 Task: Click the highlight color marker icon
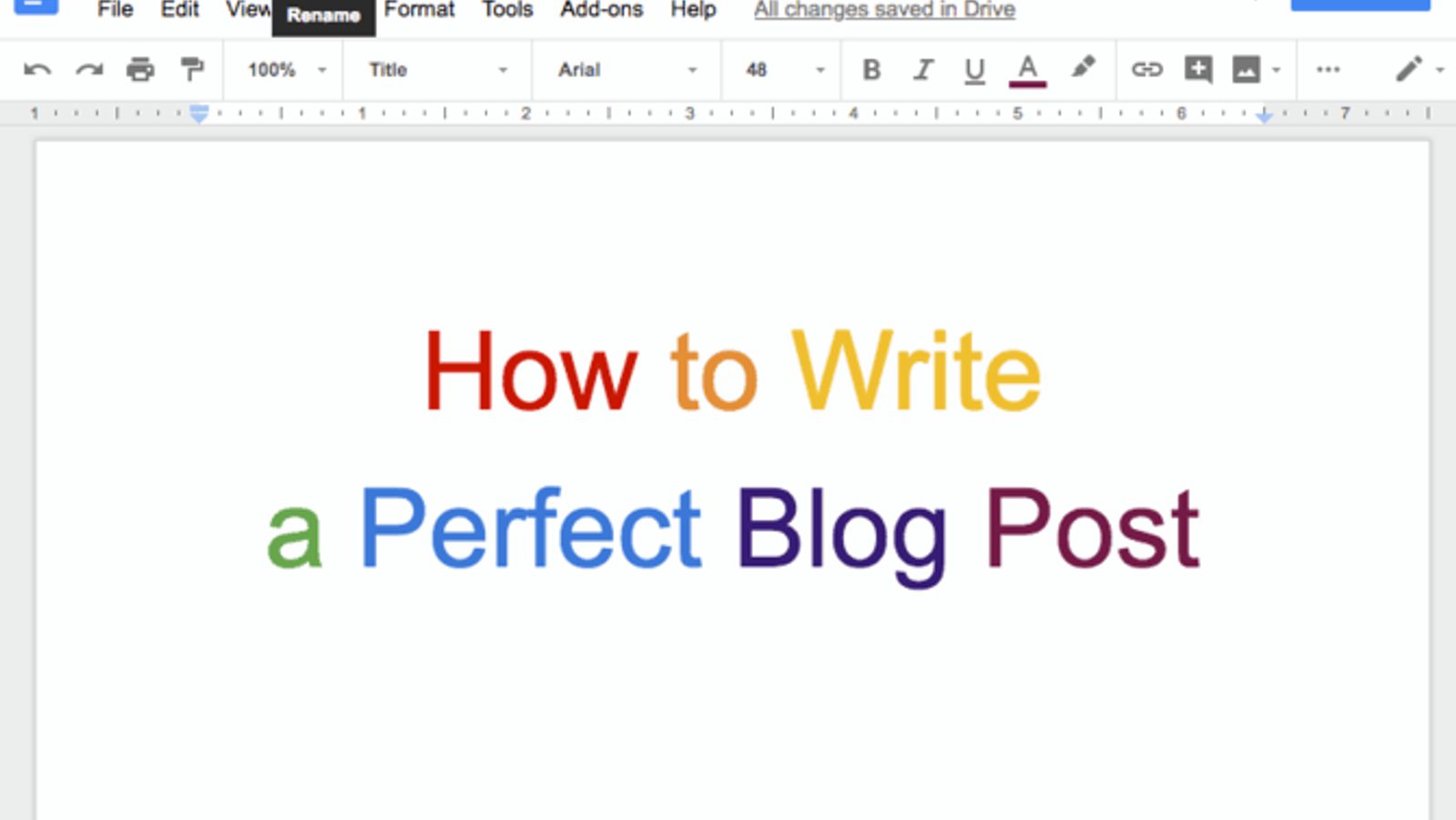(x=1083, y=68)
